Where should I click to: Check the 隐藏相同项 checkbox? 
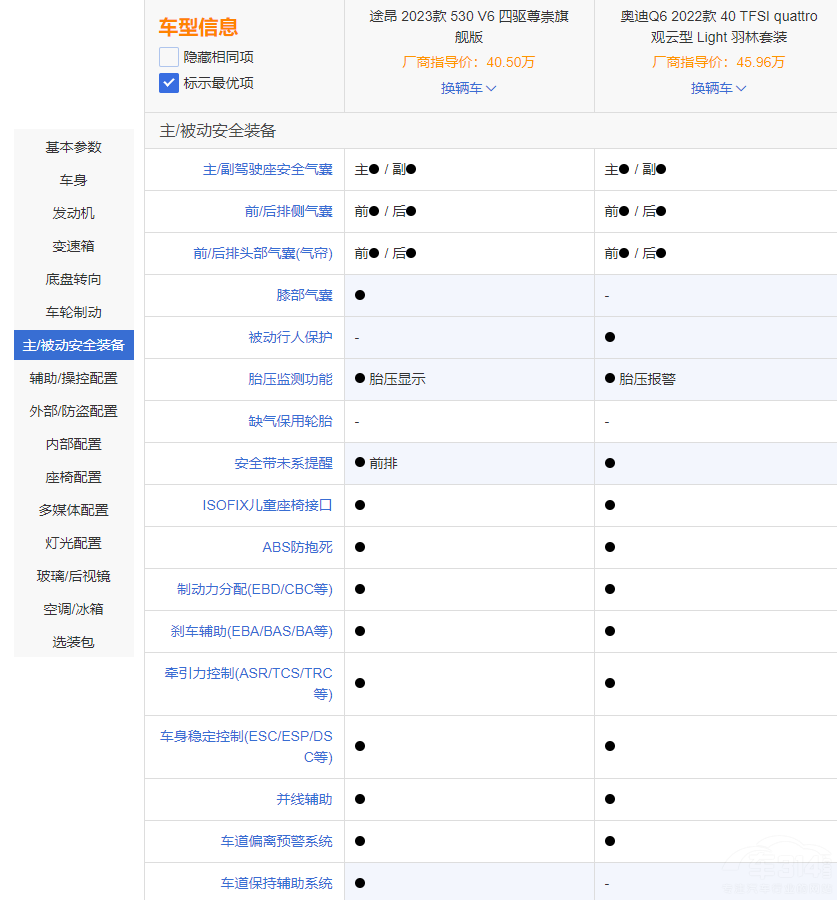pyautogui.click(x=169, y=57)
